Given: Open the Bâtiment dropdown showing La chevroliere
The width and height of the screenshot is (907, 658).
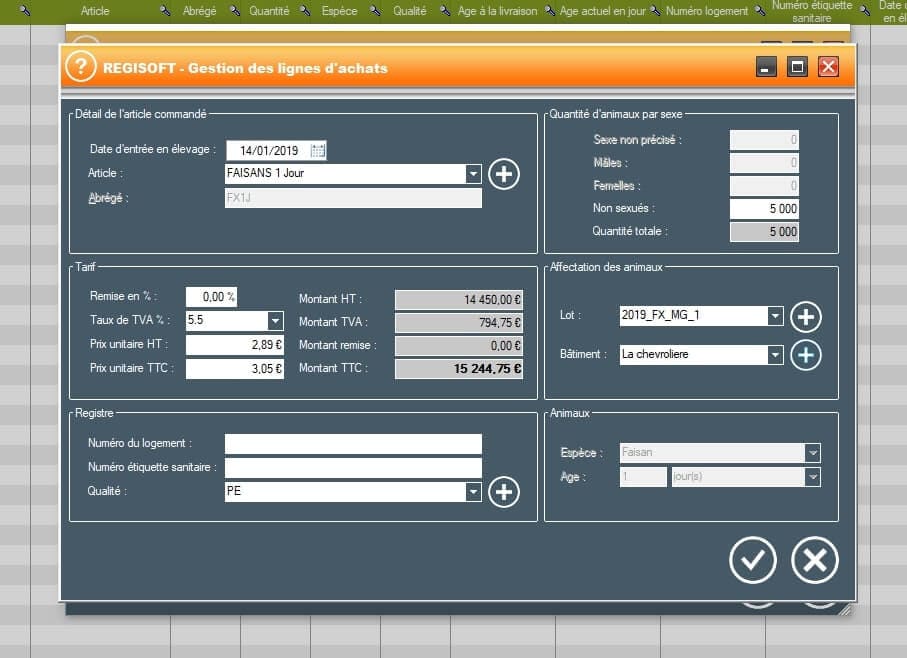Looking at the screenshot, I should pyautogui.click(x=774, y=355).
